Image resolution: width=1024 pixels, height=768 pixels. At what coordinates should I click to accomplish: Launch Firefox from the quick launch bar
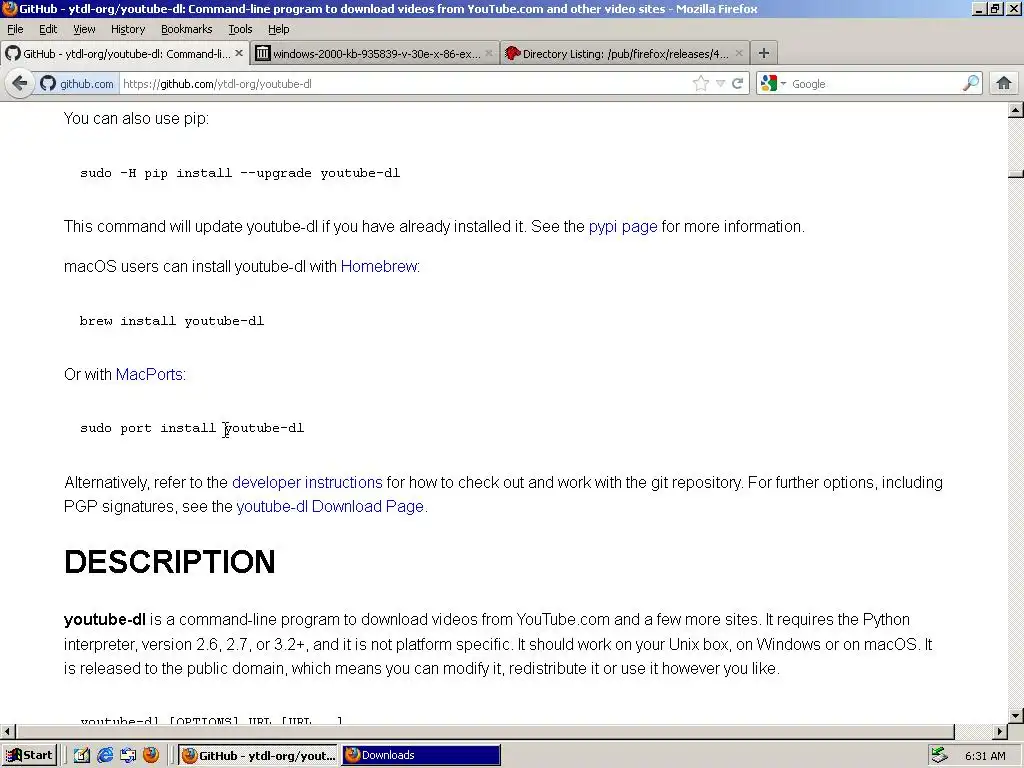(151, 755)
